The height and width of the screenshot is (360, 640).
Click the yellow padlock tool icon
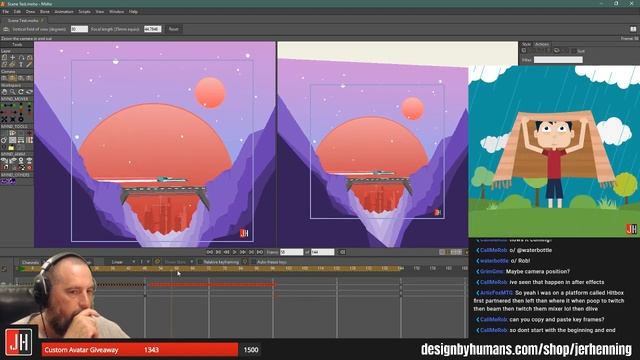coord(11,147)
